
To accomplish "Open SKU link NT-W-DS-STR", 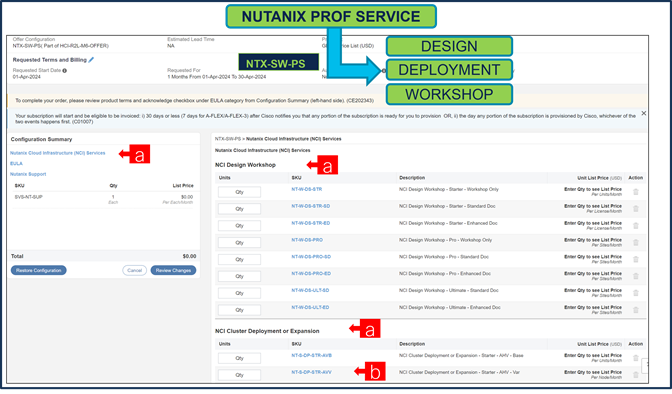I will tap(306, 189).
